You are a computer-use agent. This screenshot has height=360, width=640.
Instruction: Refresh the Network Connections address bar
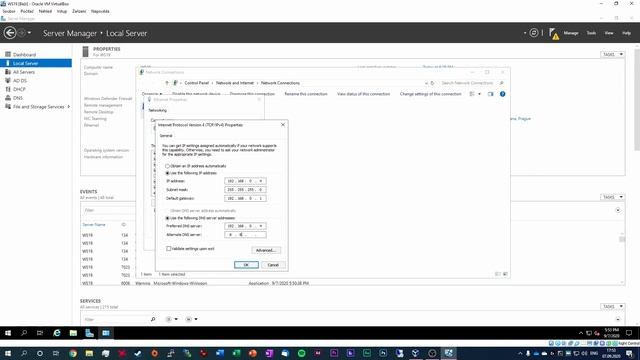click(x=432, y=83)
